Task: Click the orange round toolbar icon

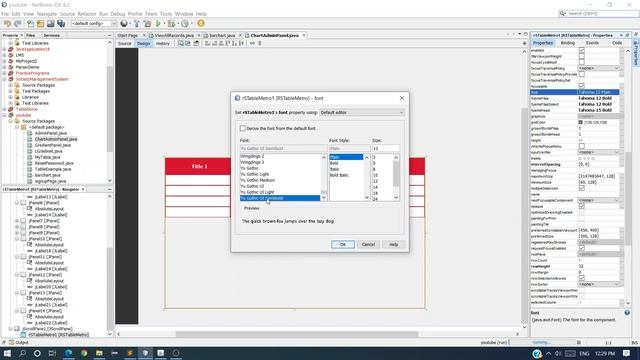Action: click(x=201, y=24)
